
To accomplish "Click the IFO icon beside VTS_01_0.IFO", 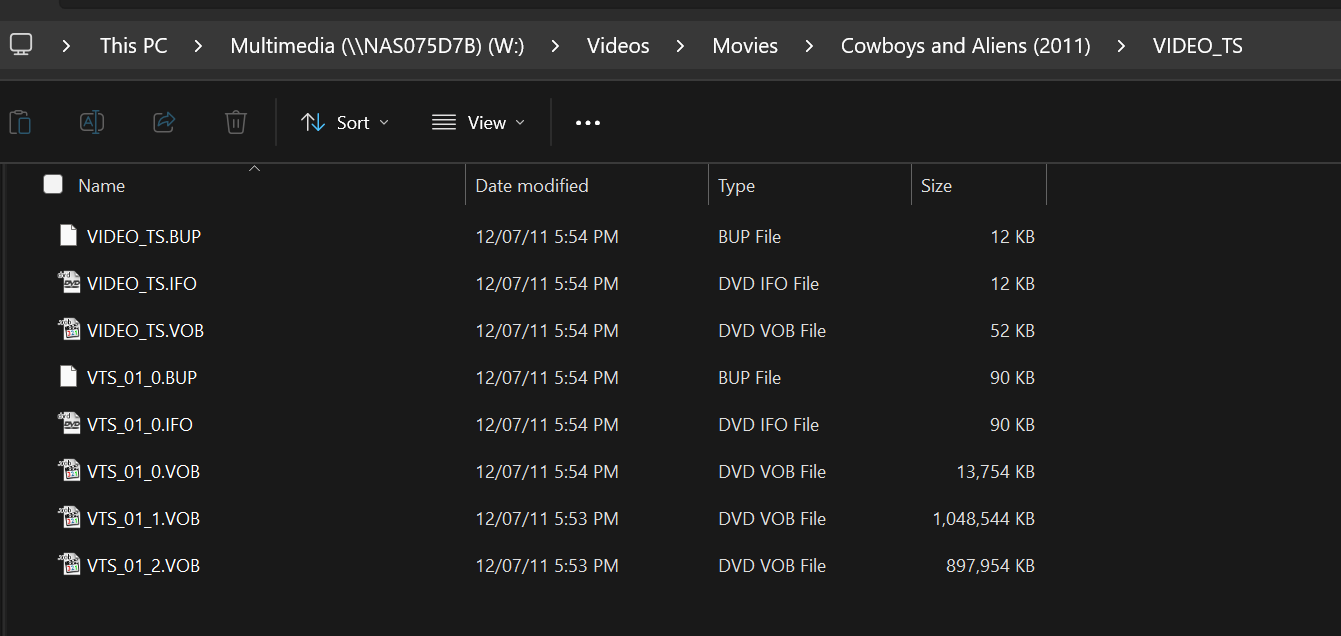I will (68, 424).
